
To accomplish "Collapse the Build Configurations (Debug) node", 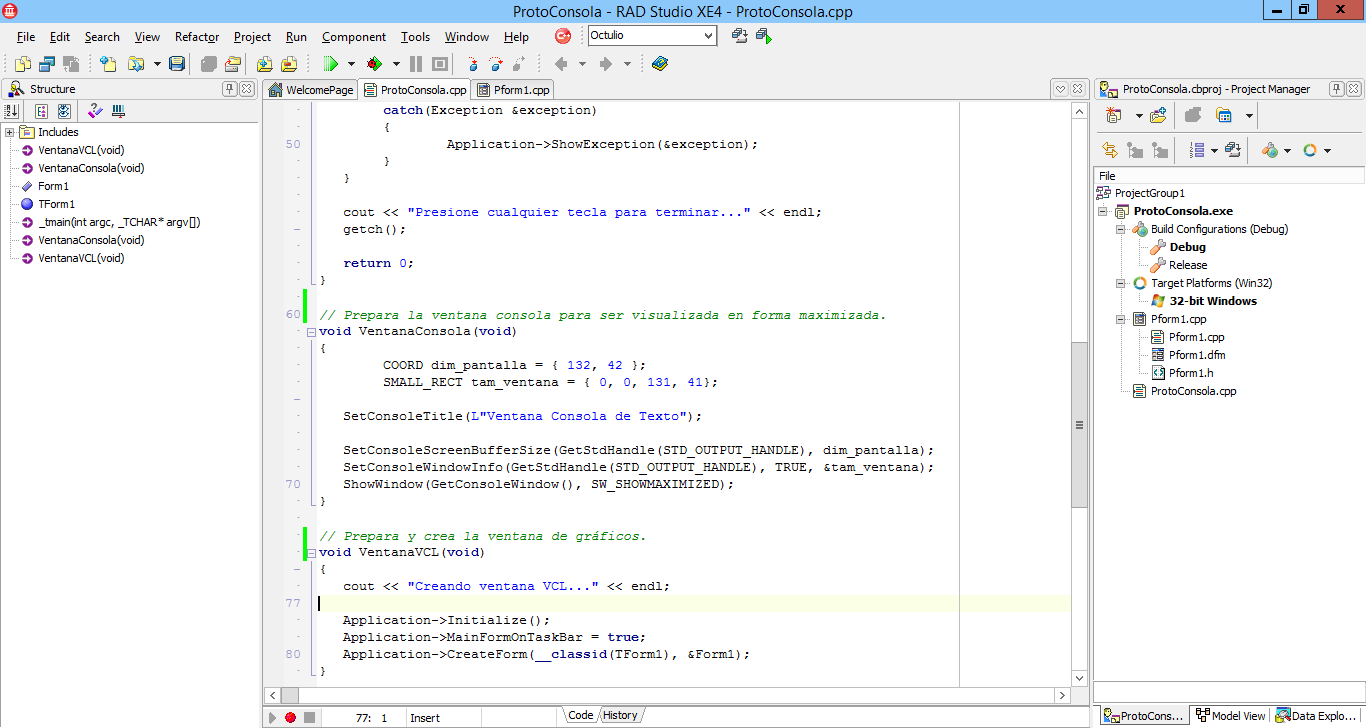I will (x=1123, y=229).
